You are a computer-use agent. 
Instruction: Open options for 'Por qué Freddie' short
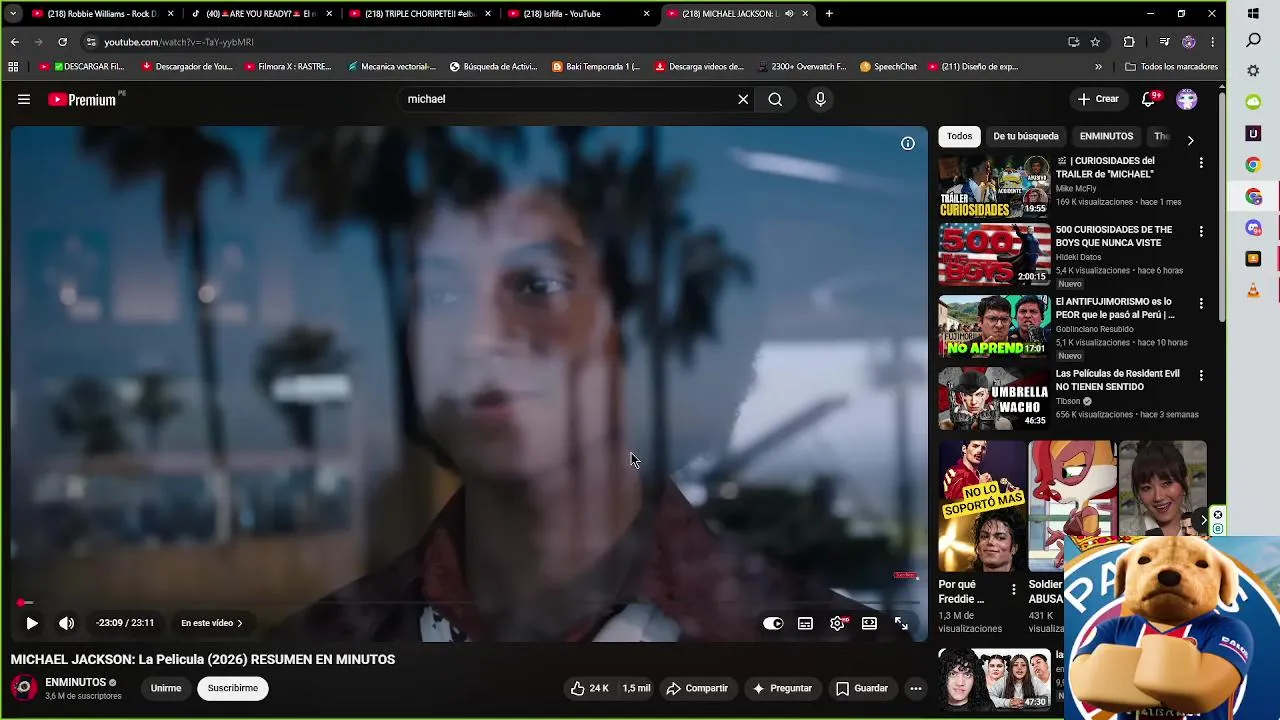point(1014,589)
